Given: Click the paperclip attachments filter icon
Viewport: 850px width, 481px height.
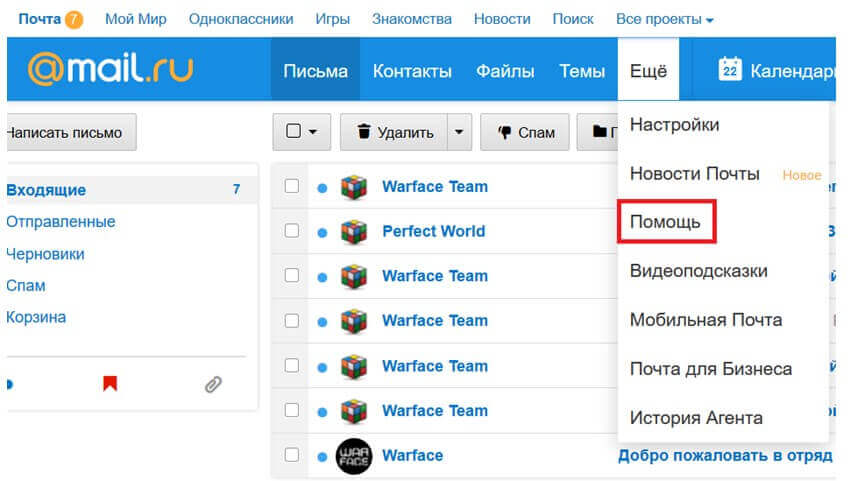Looking at the screenshot, I should pos(212,383).
